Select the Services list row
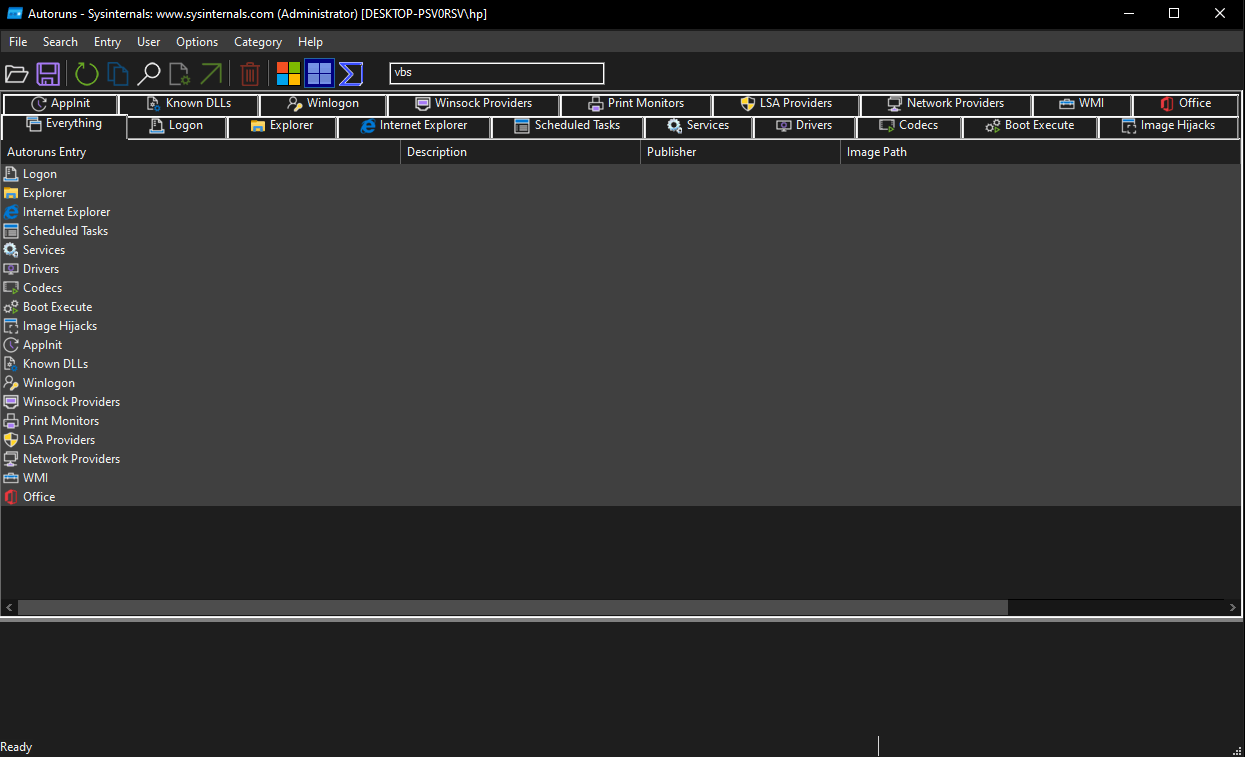Image resolution: width=1245 pixels, height=757 pixels. pyautogui.click(x=620, y=250)
